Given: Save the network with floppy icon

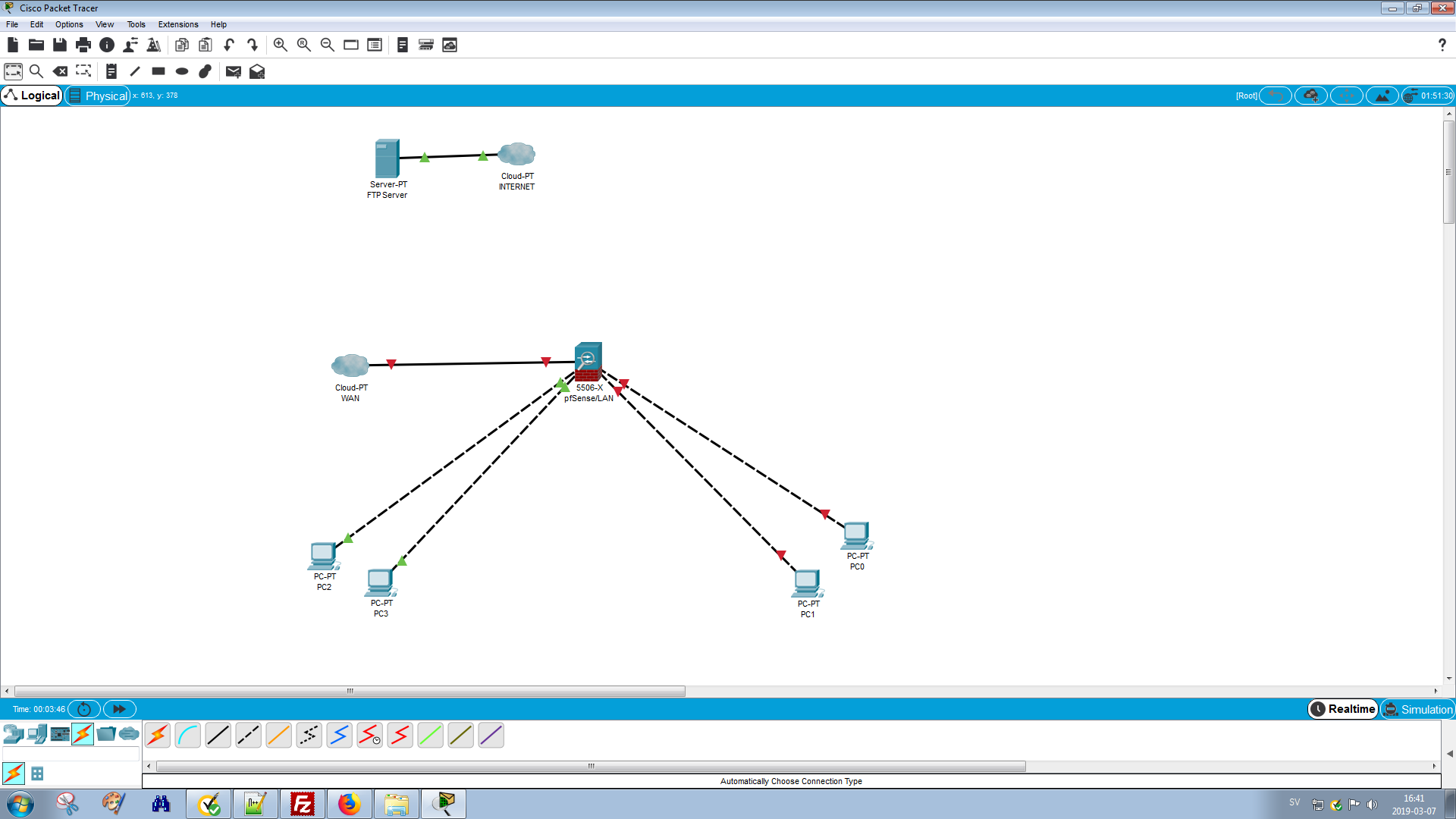Looking at the screenshot, I should (60, 45).
